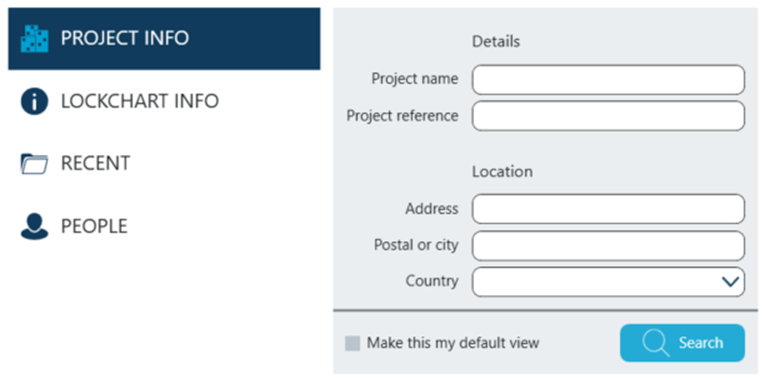The image size is (765, 378).
Task: Switch to the LOCKCHART INFO tab
Action: point(140,101)
